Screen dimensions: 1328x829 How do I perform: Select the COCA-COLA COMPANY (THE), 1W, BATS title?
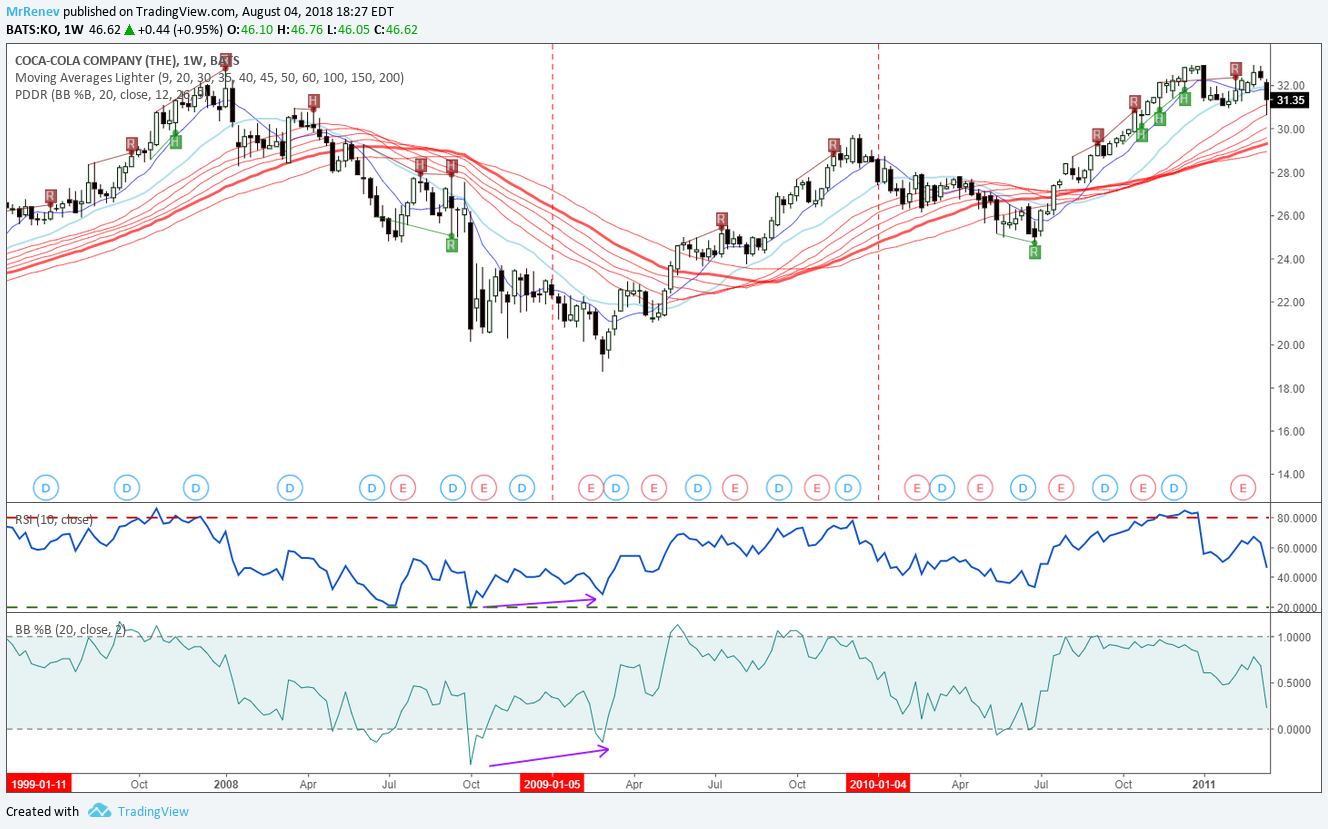(x=127, y=61)
